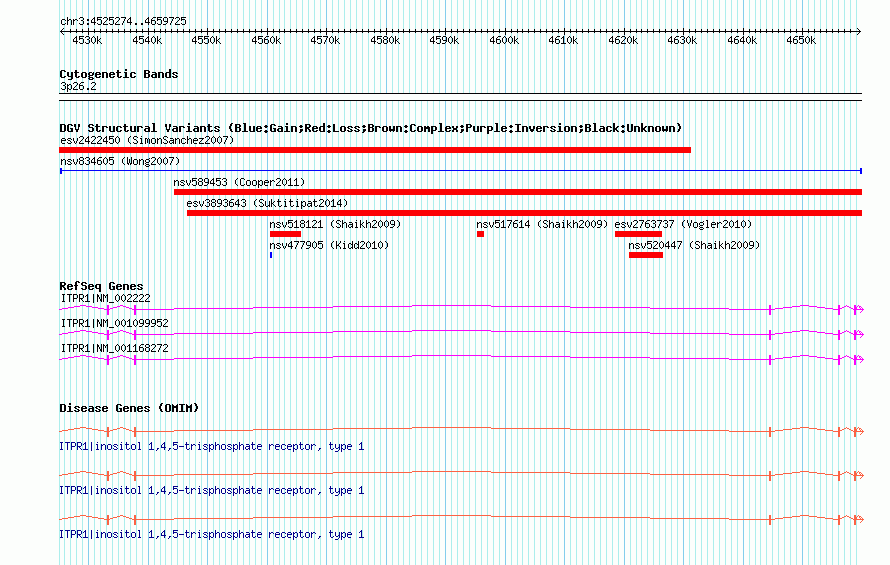Click the 4650k ruler tick label

click(x=801, y=40)
